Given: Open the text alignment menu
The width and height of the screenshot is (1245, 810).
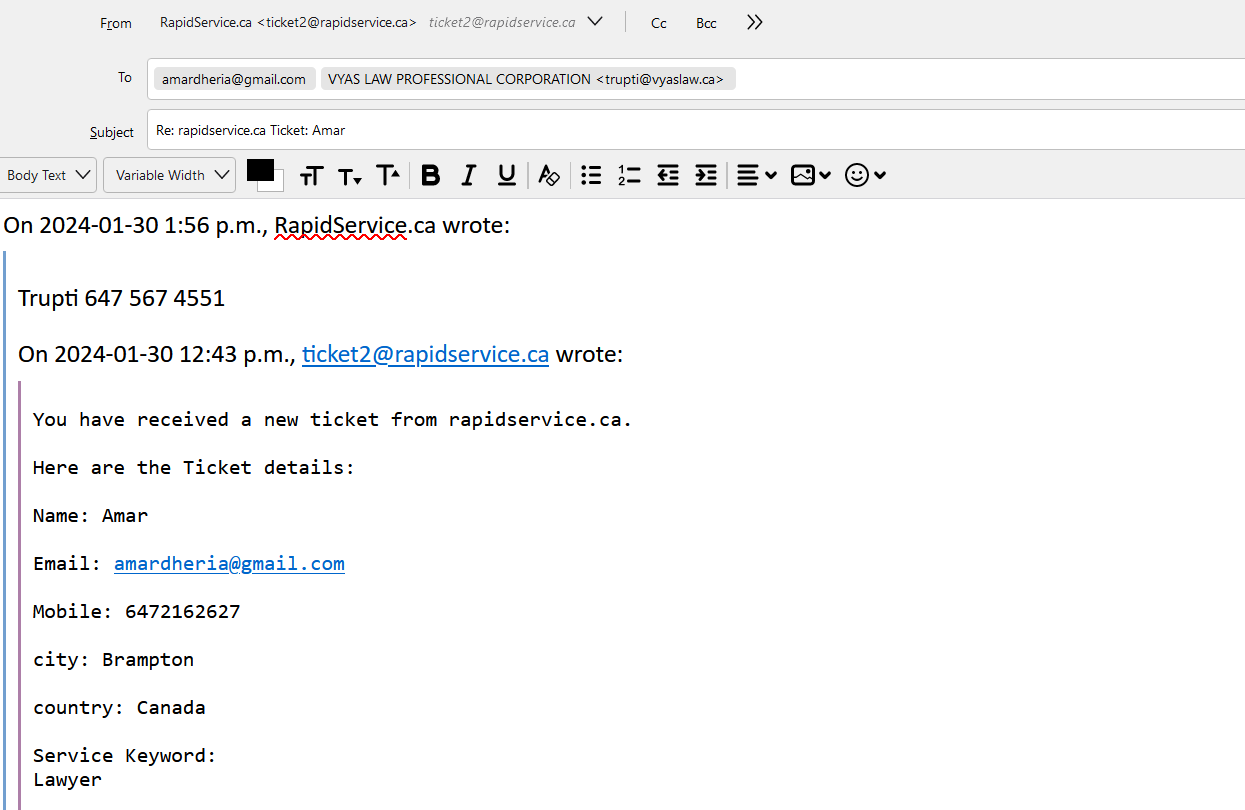Looking at the screenshot, I should (756, 175).
